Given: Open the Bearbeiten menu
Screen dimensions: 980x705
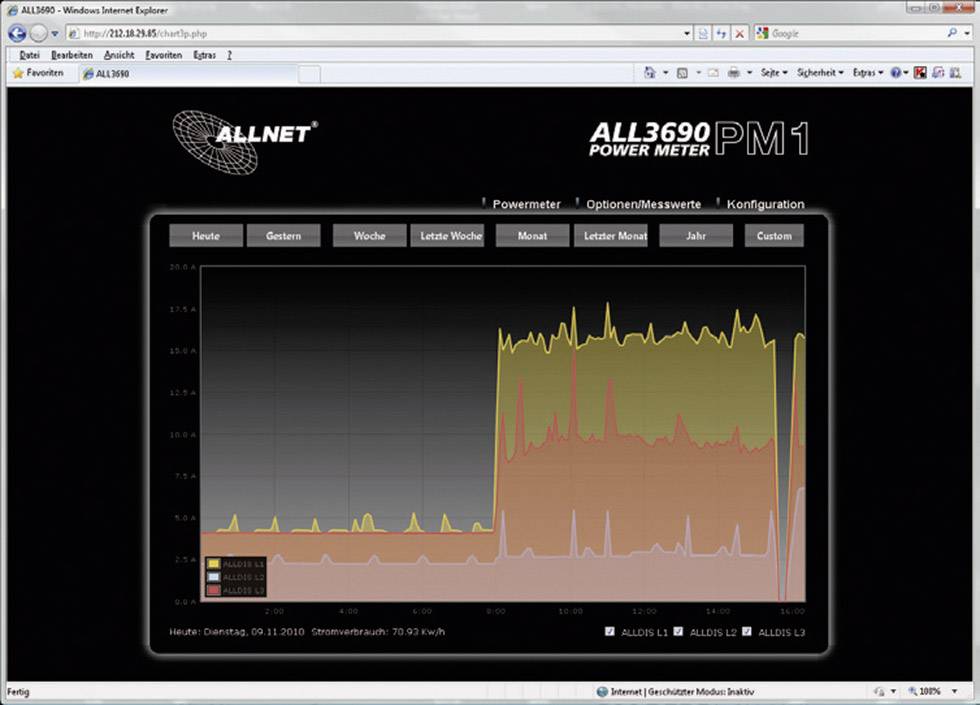Looking at the screenshot, I should [71, 55].
